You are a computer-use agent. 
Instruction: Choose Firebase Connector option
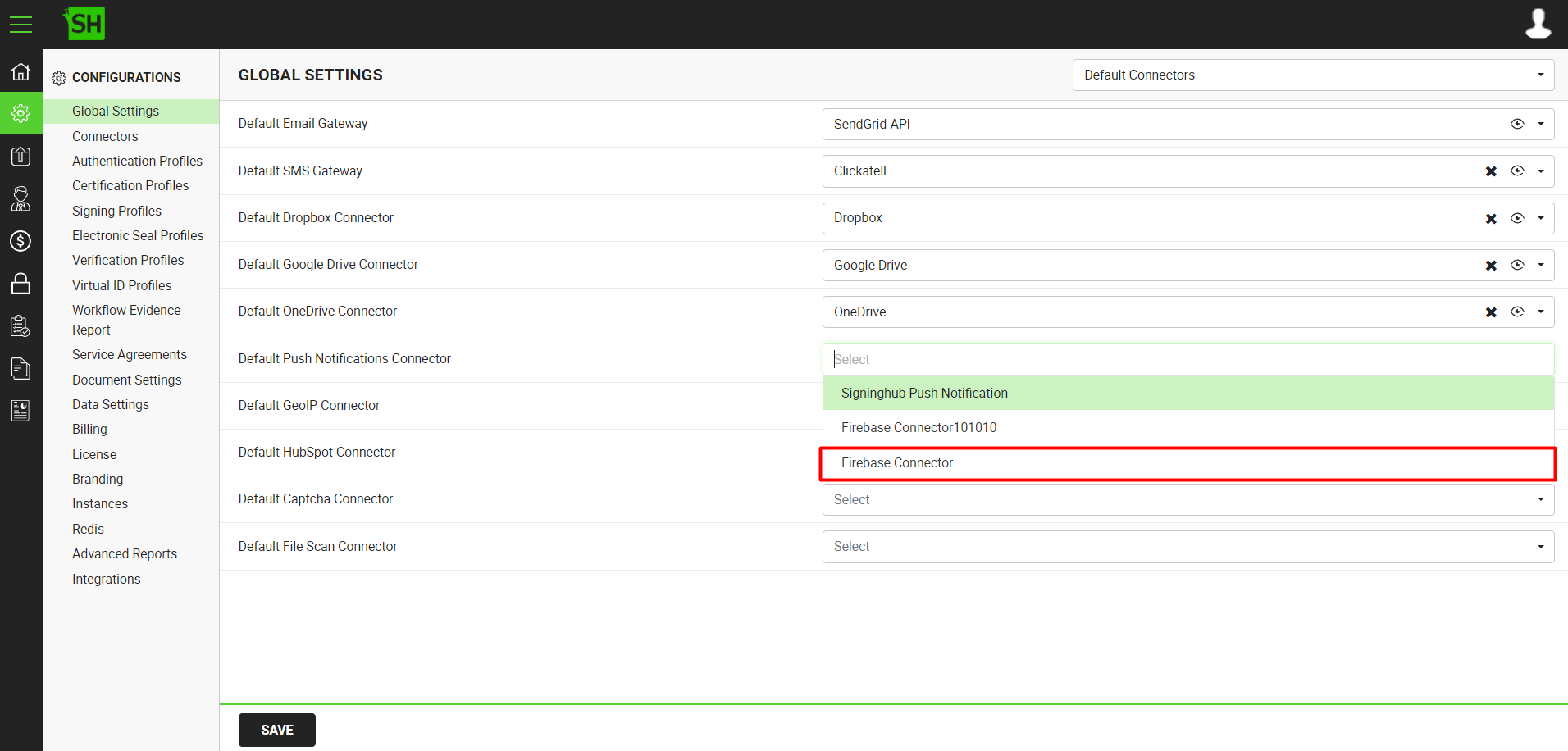click(1188, 462)
